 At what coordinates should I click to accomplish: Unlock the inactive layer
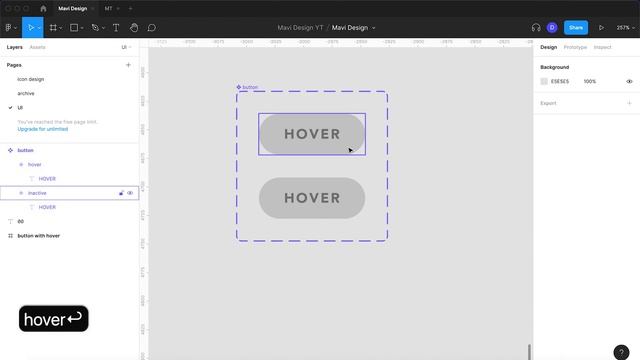click(x=121, y=193)
